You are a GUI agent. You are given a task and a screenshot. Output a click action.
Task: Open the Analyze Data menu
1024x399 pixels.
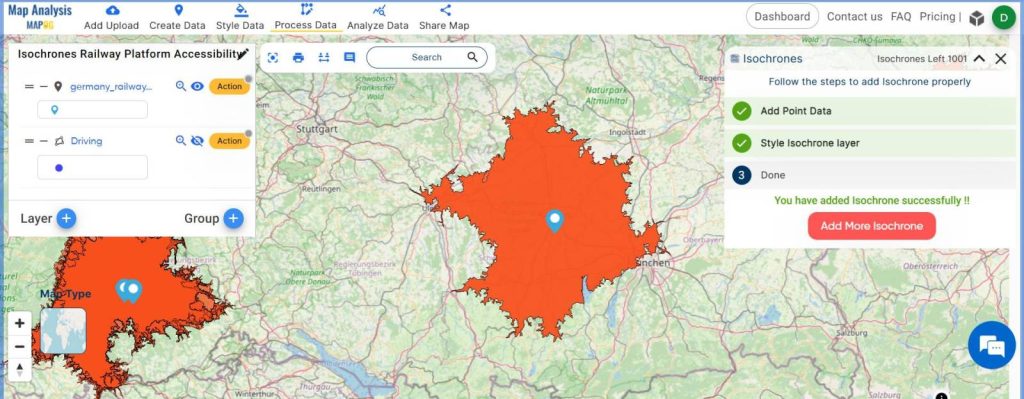[x=378, y=18]
